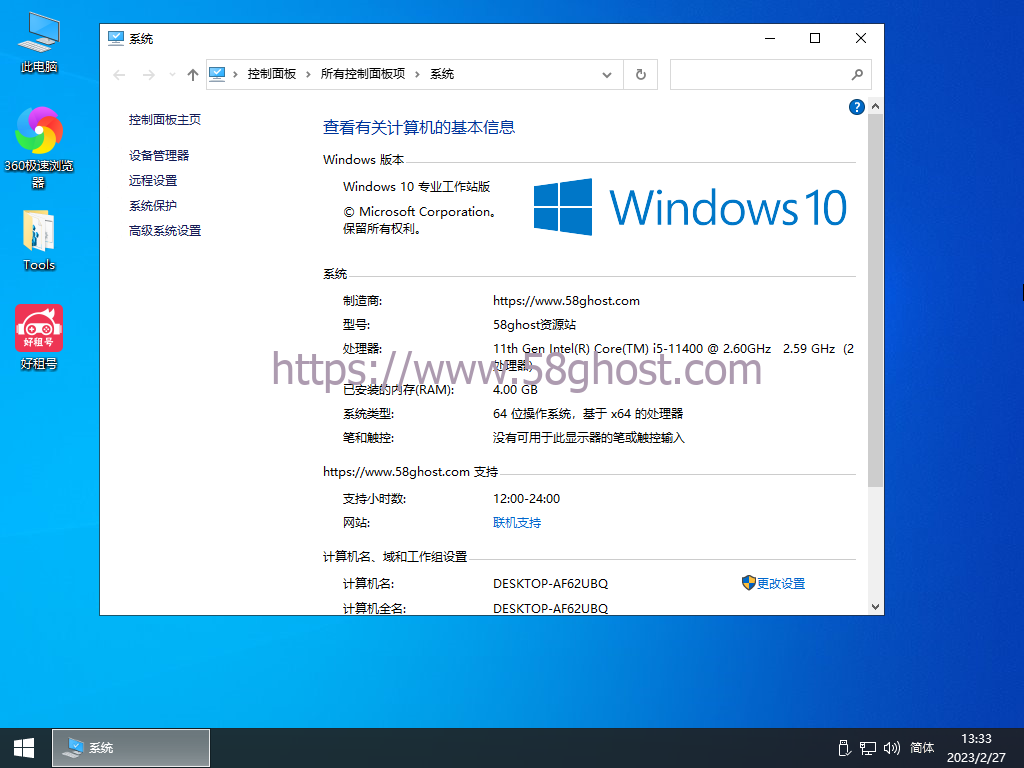Open 高级系统设置 from the sidebar
The height and width of the screenshot is (768, 1024).
click(165, 231)
